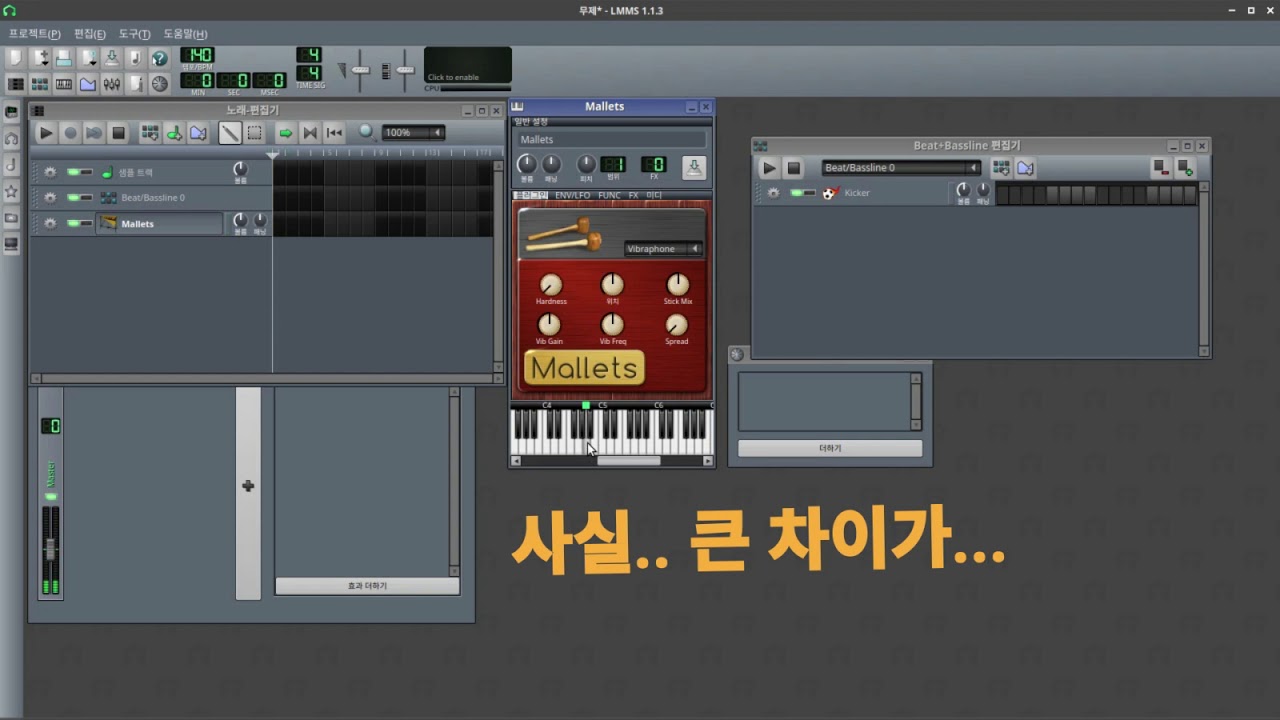Screen dimensions: 1280x720
Task: Show the FX Mixer toolbar icon
Action: point(112,84)
